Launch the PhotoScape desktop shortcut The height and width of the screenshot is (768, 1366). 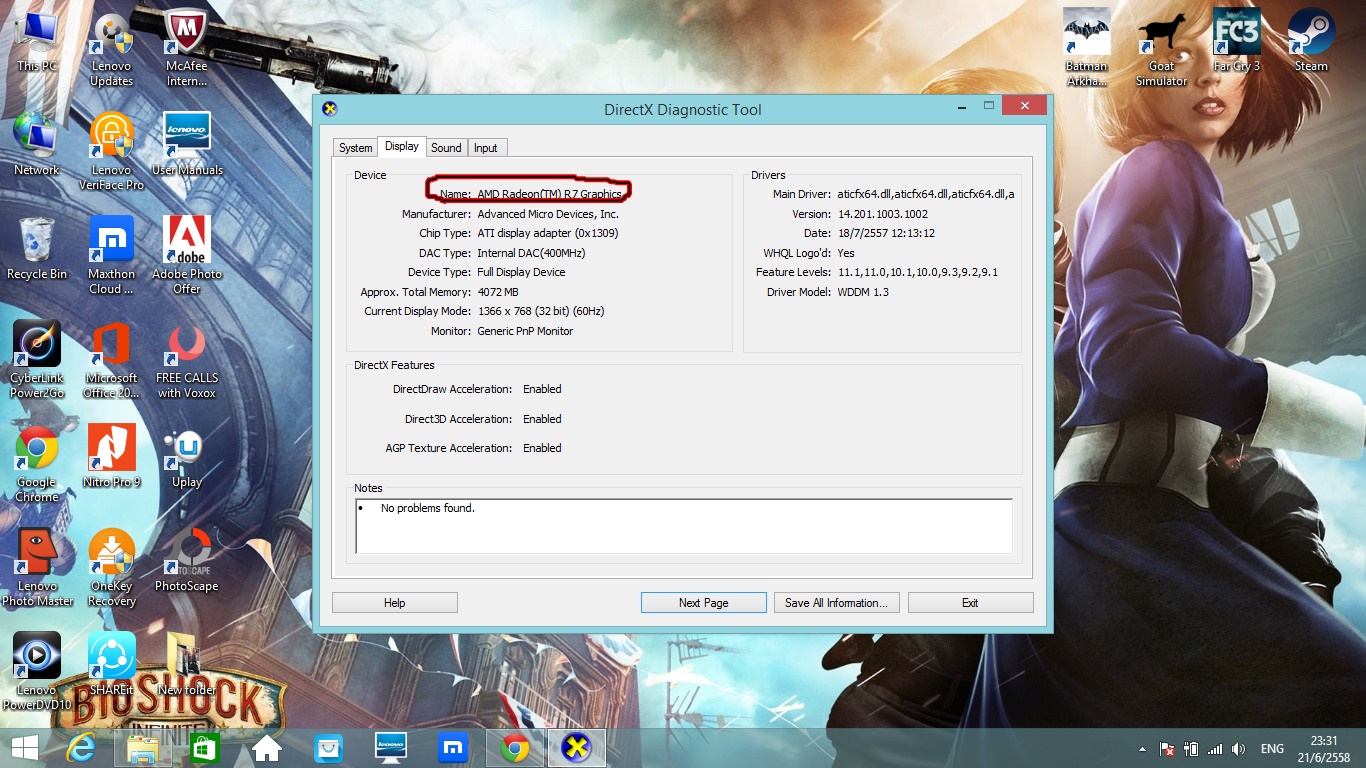187,561
